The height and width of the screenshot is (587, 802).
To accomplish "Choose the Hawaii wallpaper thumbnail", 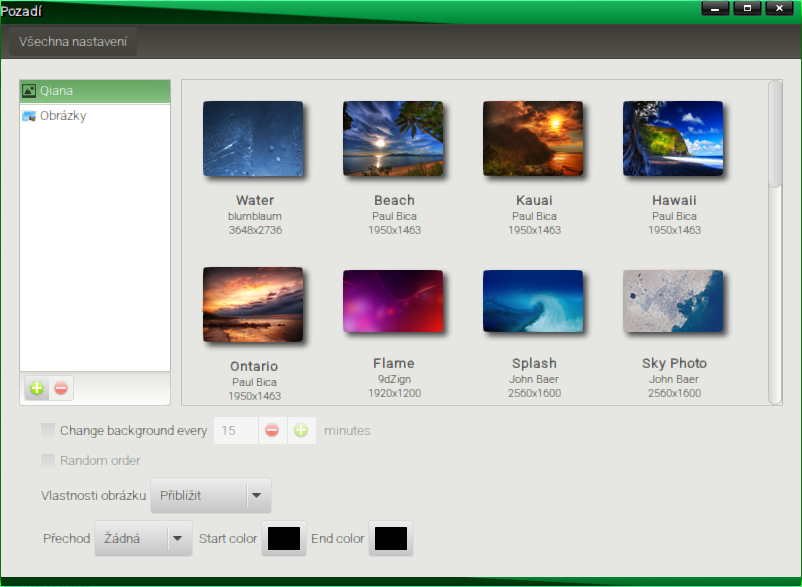I will 673,139.
